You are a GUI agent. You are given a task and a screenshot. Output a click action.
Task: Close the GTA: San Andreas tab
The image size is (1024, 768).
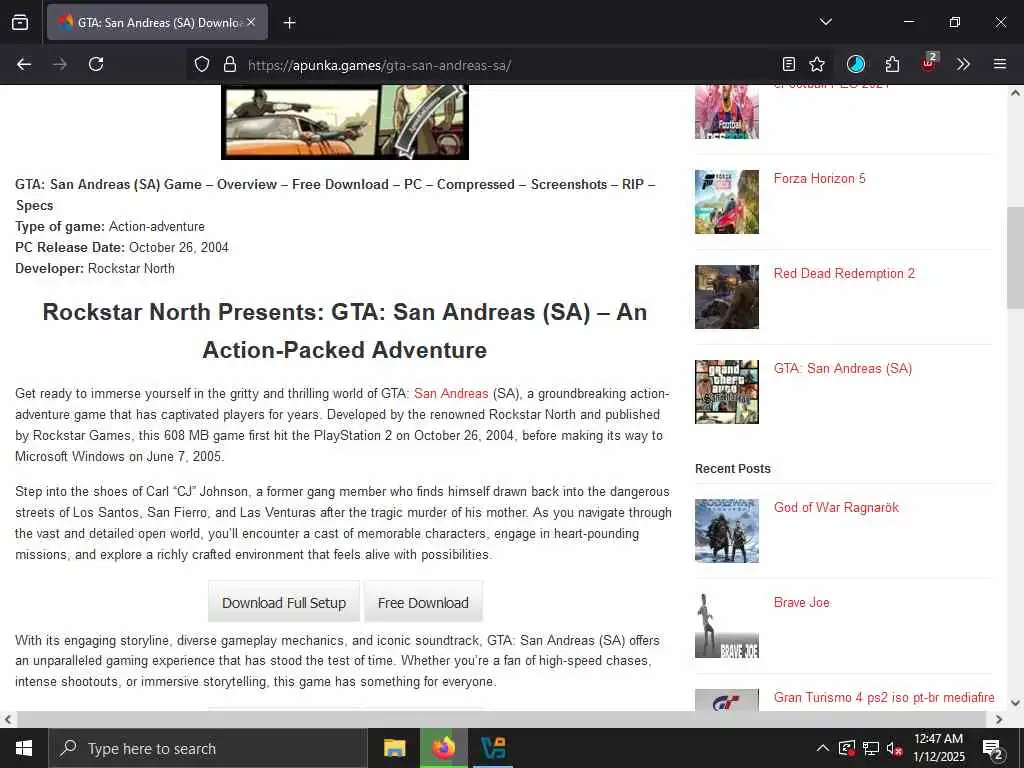[251, 23]
